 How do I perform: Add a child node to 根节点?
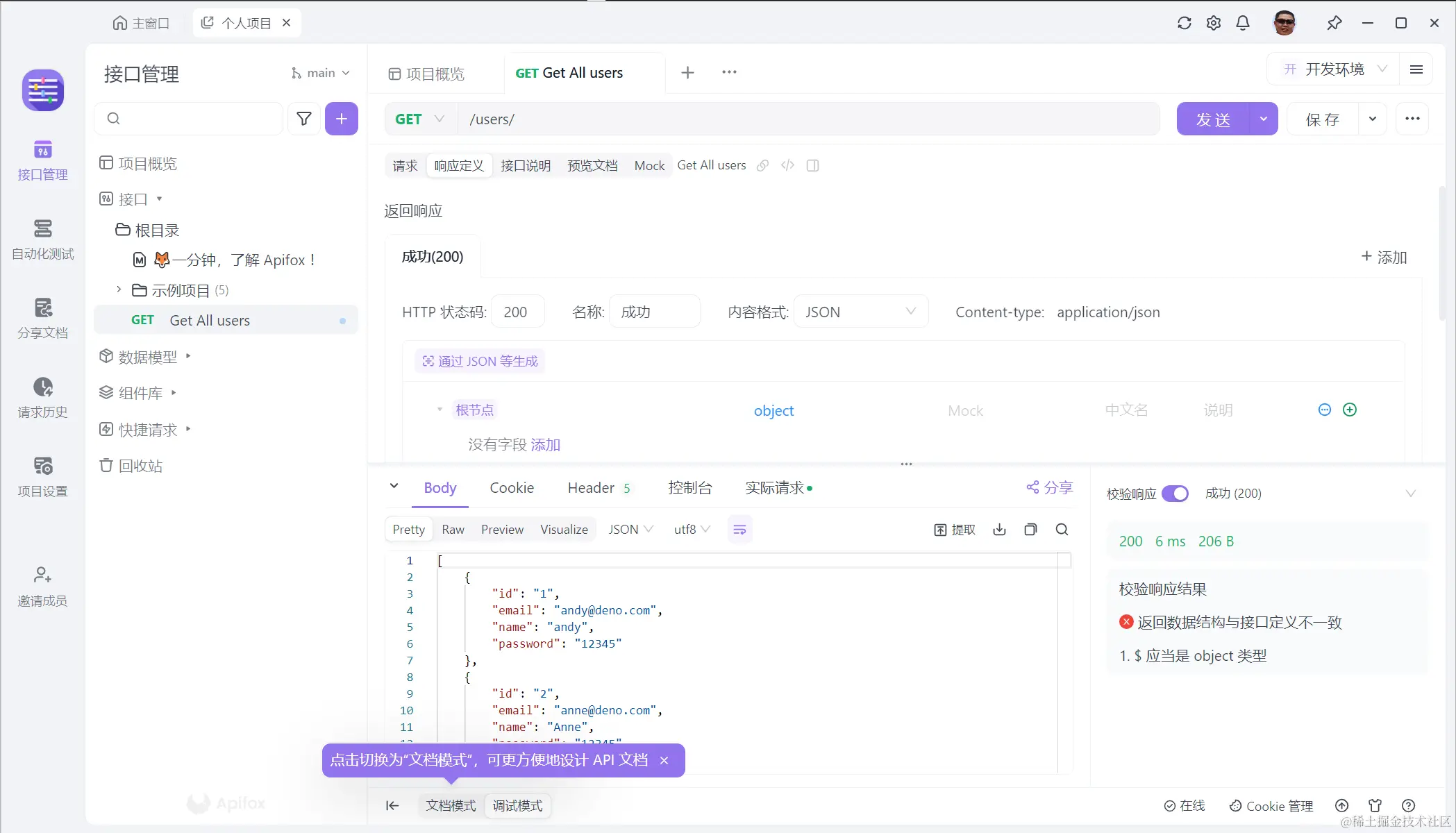tap(1349, 410)
